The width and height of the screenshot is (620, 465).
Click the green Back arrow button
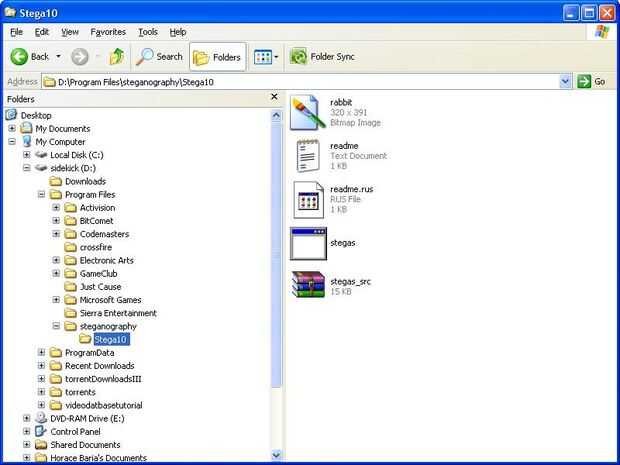tap(19, 57)
